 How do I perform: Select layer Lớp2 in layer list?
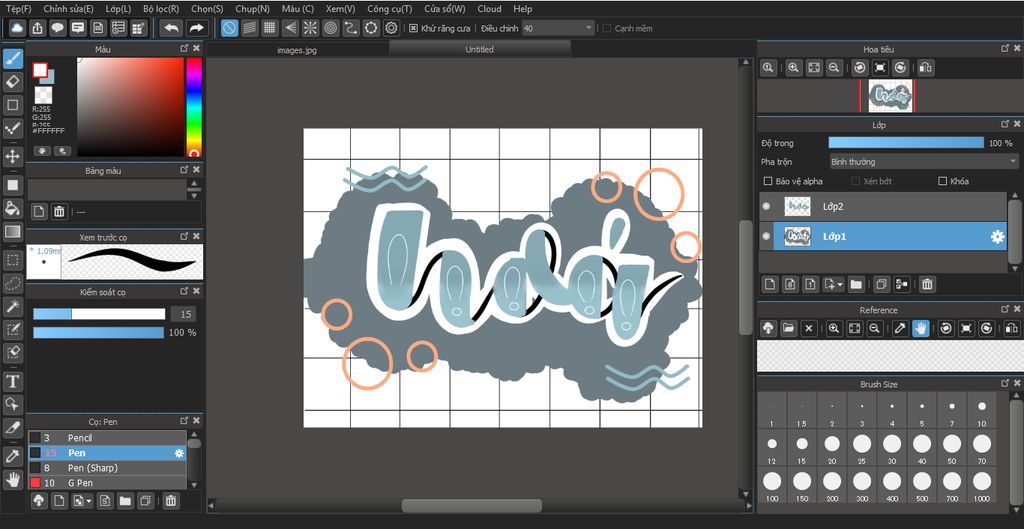click(x=882, y=206)
